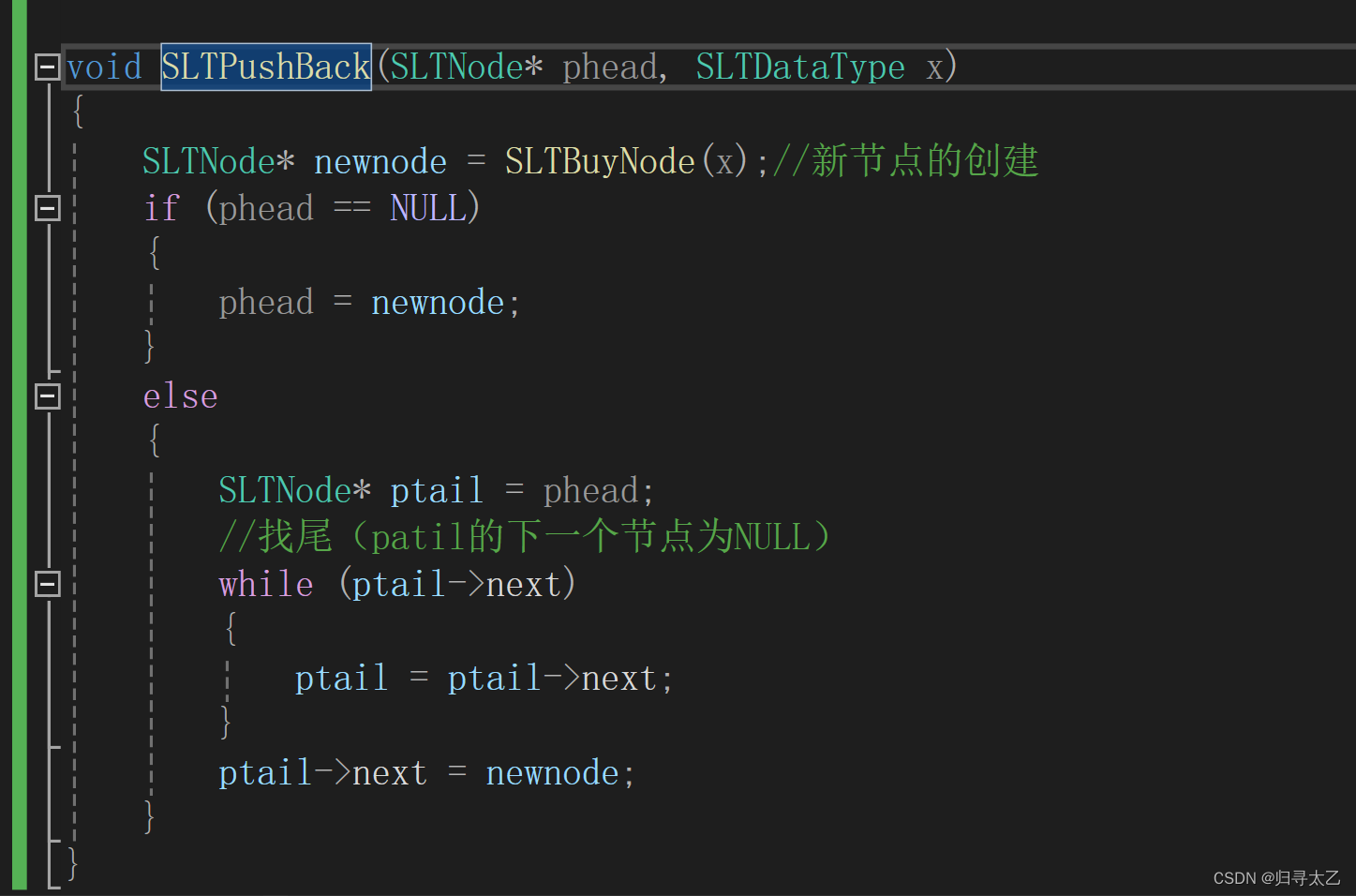This screenshot has width=1356, height=896.
Task: Click the comment starting with 找尾
Action: tap(525, 537)
